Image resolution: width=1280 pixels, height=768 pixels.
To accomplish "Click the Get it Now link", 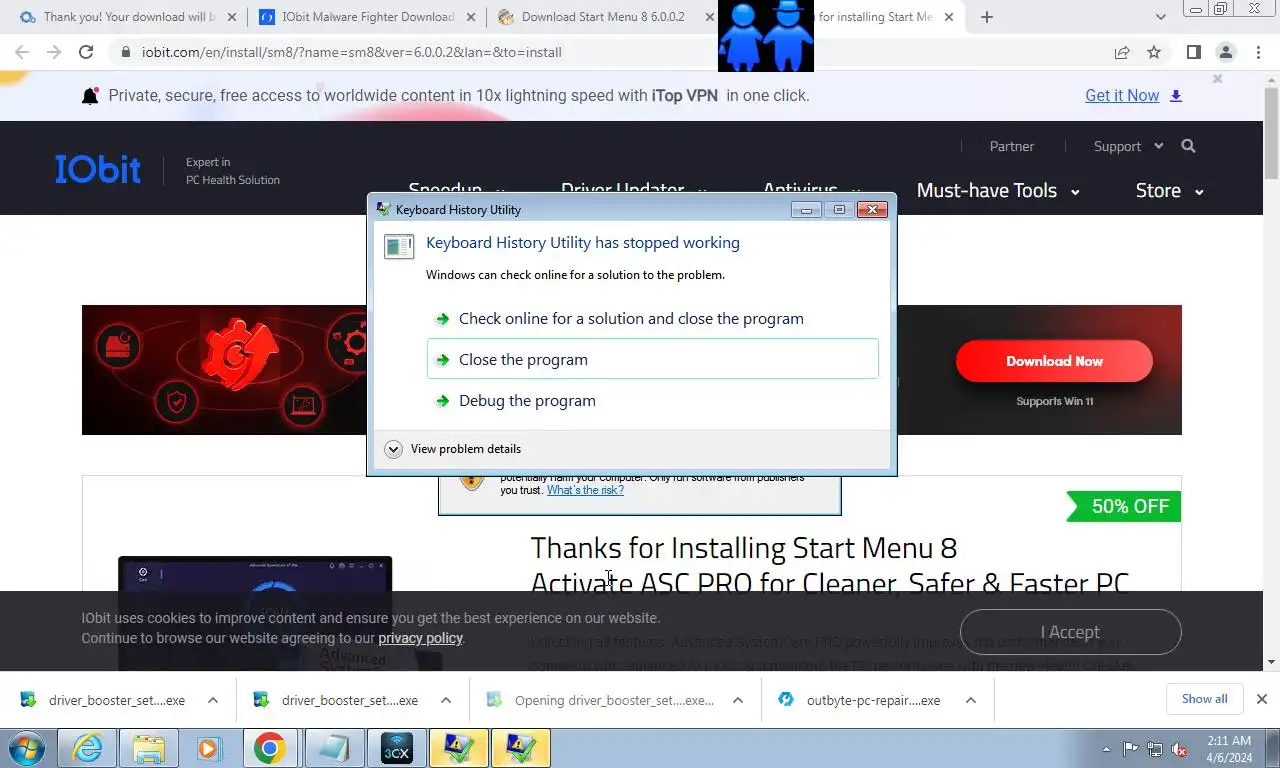I will pyautogui.click(x=1122, y=96).
